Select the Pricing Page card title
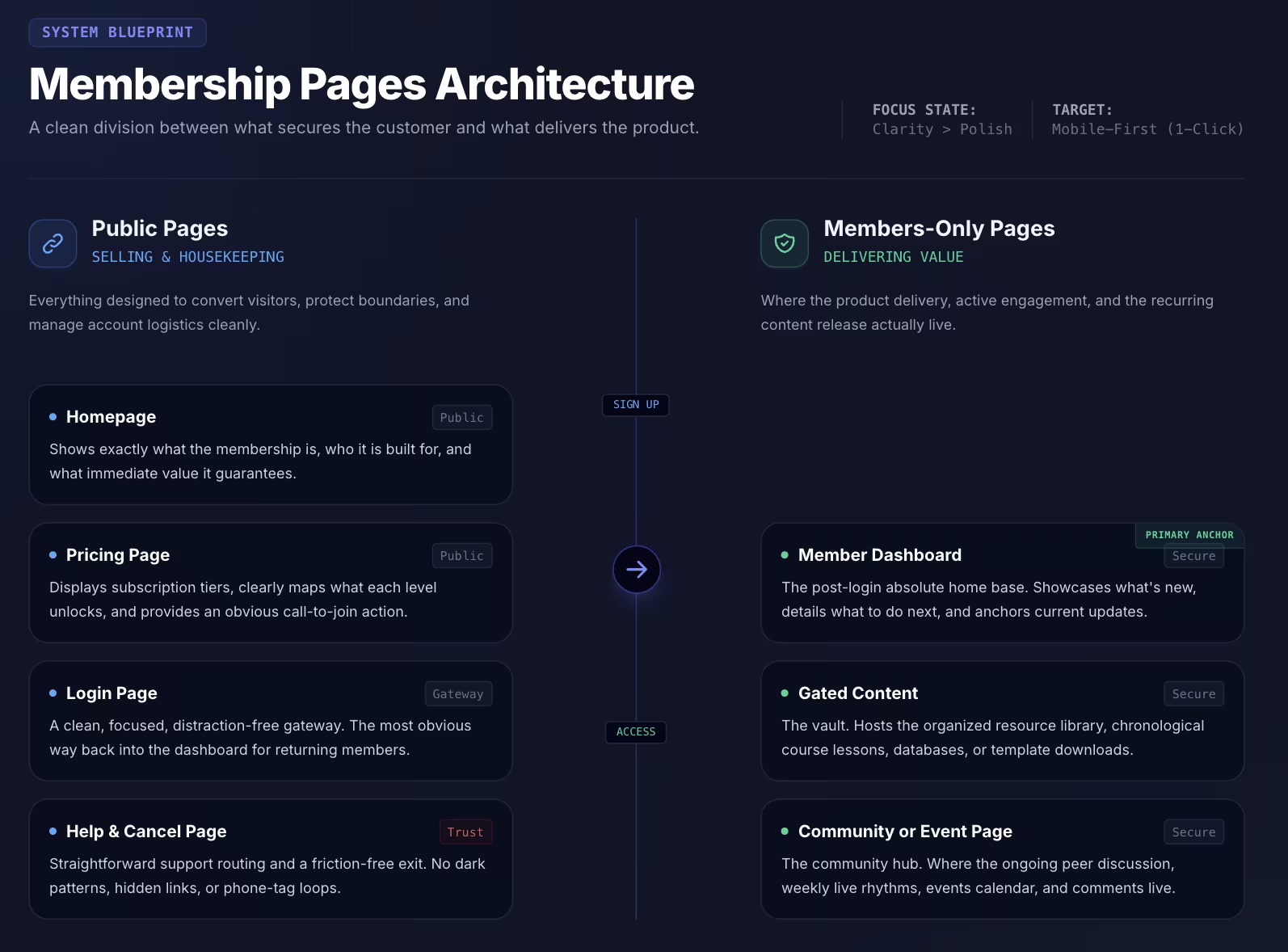The image size is (1288, 952). (x=118, y=555)
